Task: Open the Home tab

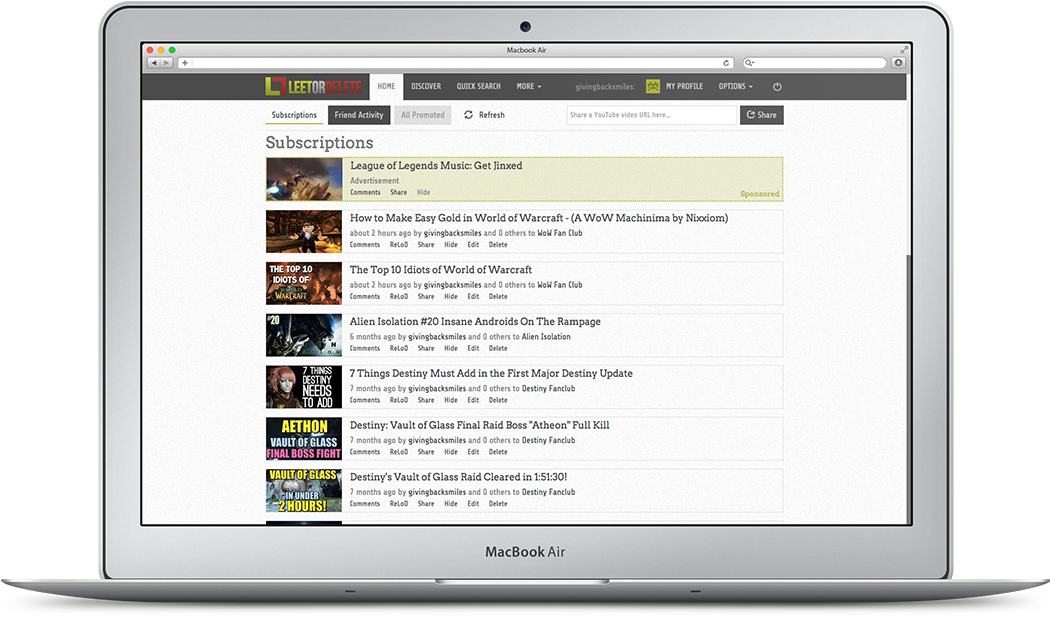Action: tap(386, 86)
